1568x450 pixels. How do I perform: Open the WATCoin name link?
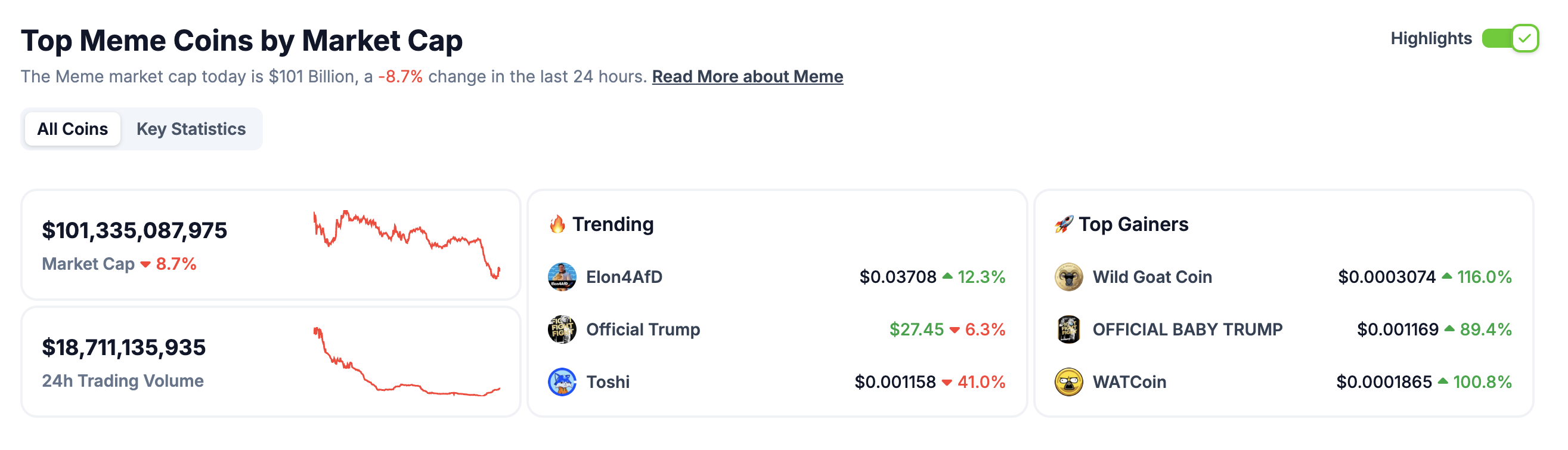(x=1129, y=382)
